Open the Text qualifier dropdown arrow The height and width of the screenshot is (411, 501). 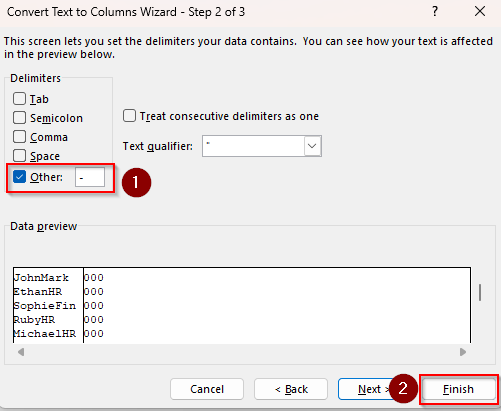[x=312, y=146]
